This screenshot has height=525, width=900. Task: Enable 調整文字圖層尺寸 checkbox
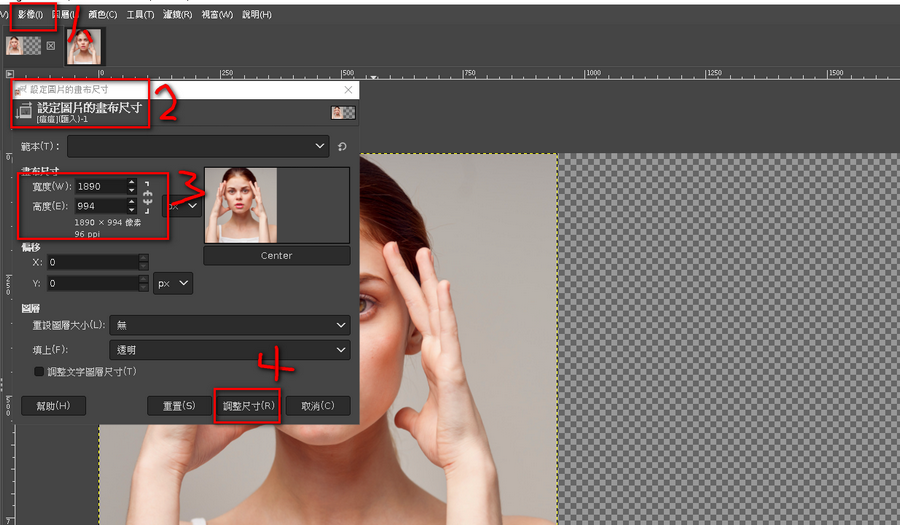click(40, 372)
